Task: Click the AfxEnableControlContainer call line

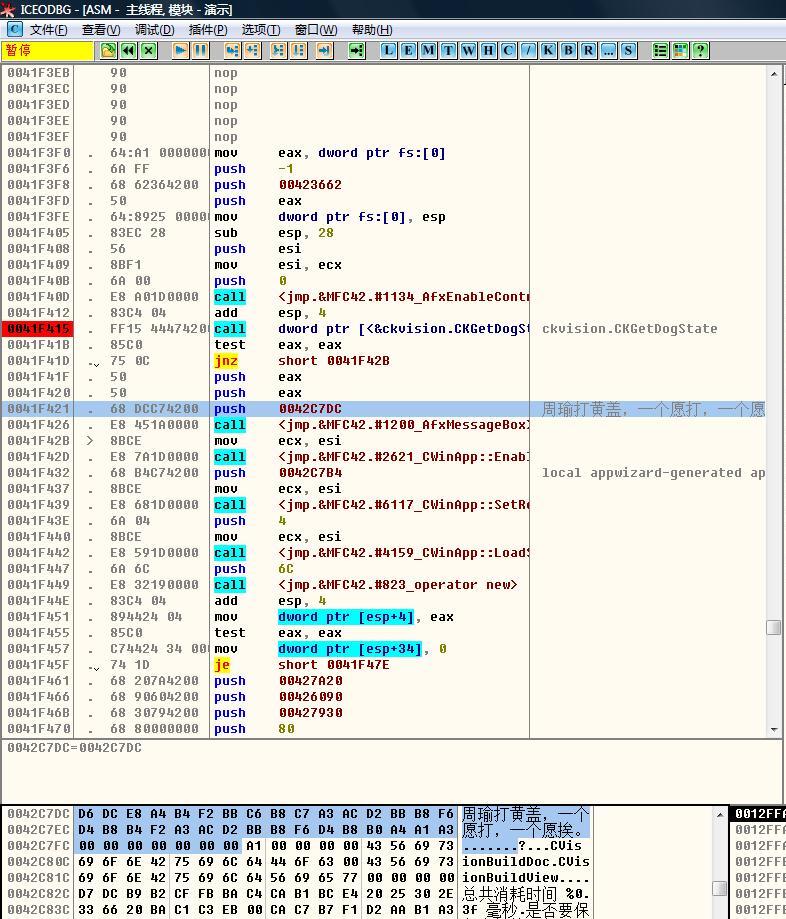Action: pos(372,297)
